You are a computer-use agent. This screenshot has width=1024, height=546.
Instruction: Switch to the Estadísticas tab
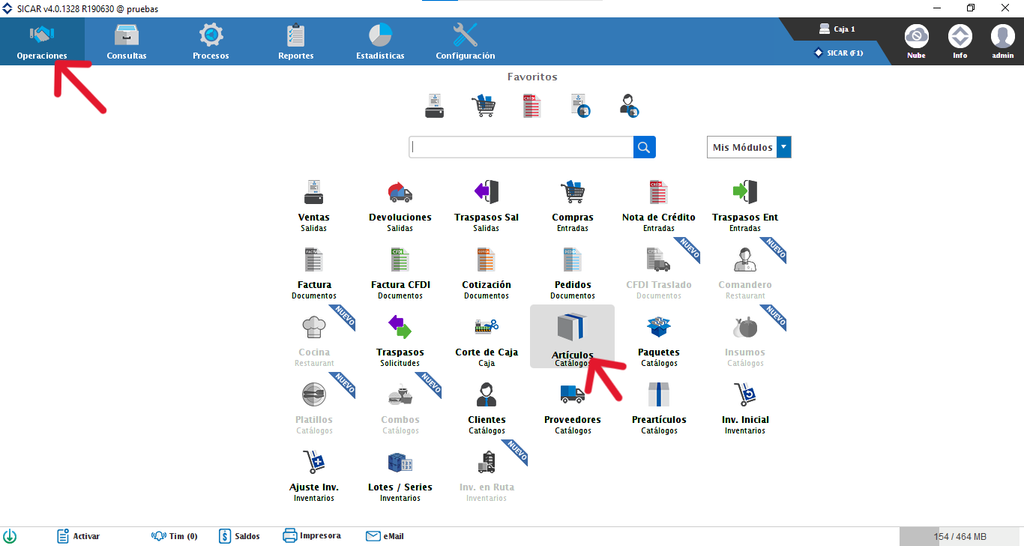[380, 41]
